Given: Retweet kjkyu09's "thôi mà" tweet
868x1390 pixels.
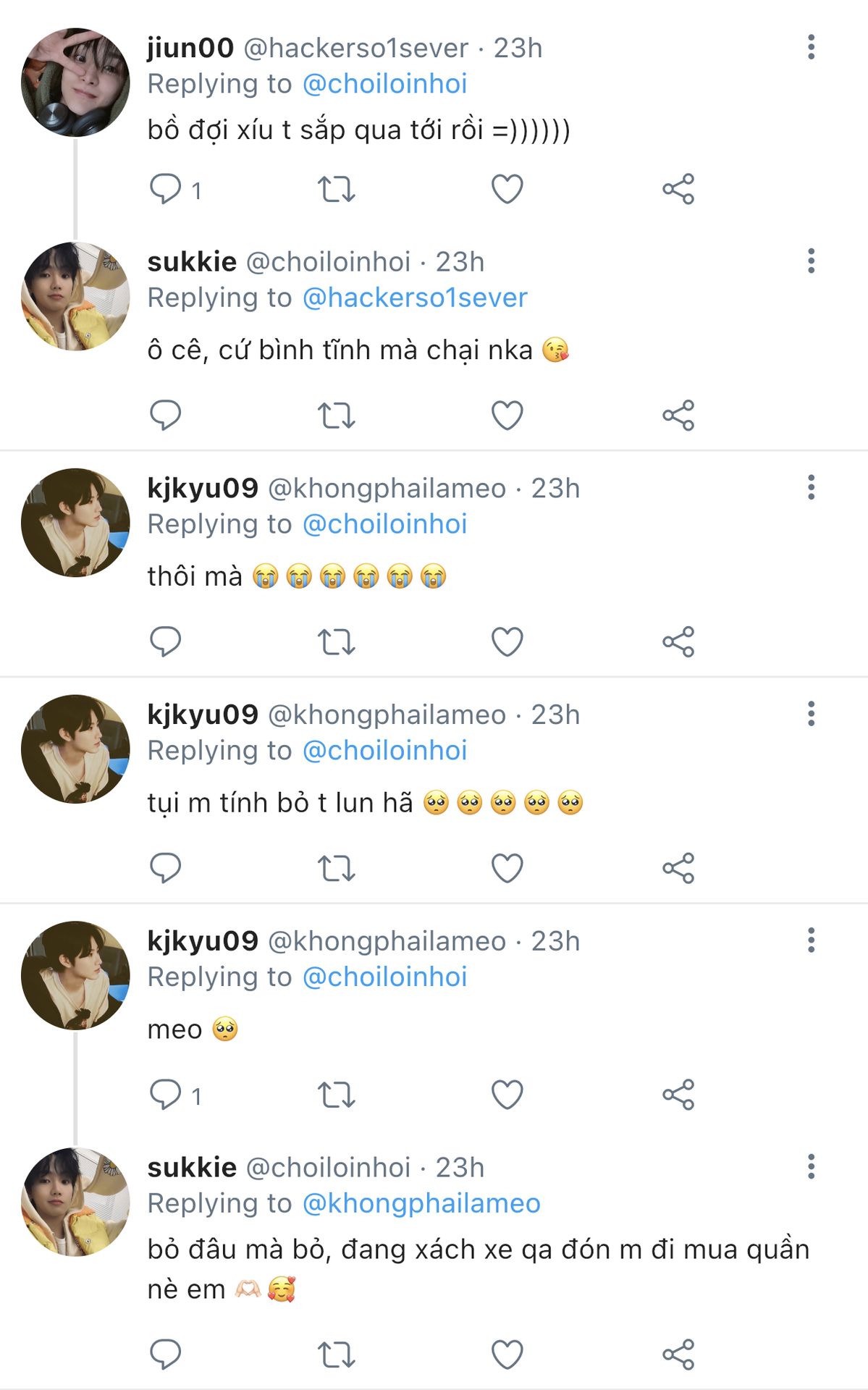Looking at the screenshot, I should 336,642.
